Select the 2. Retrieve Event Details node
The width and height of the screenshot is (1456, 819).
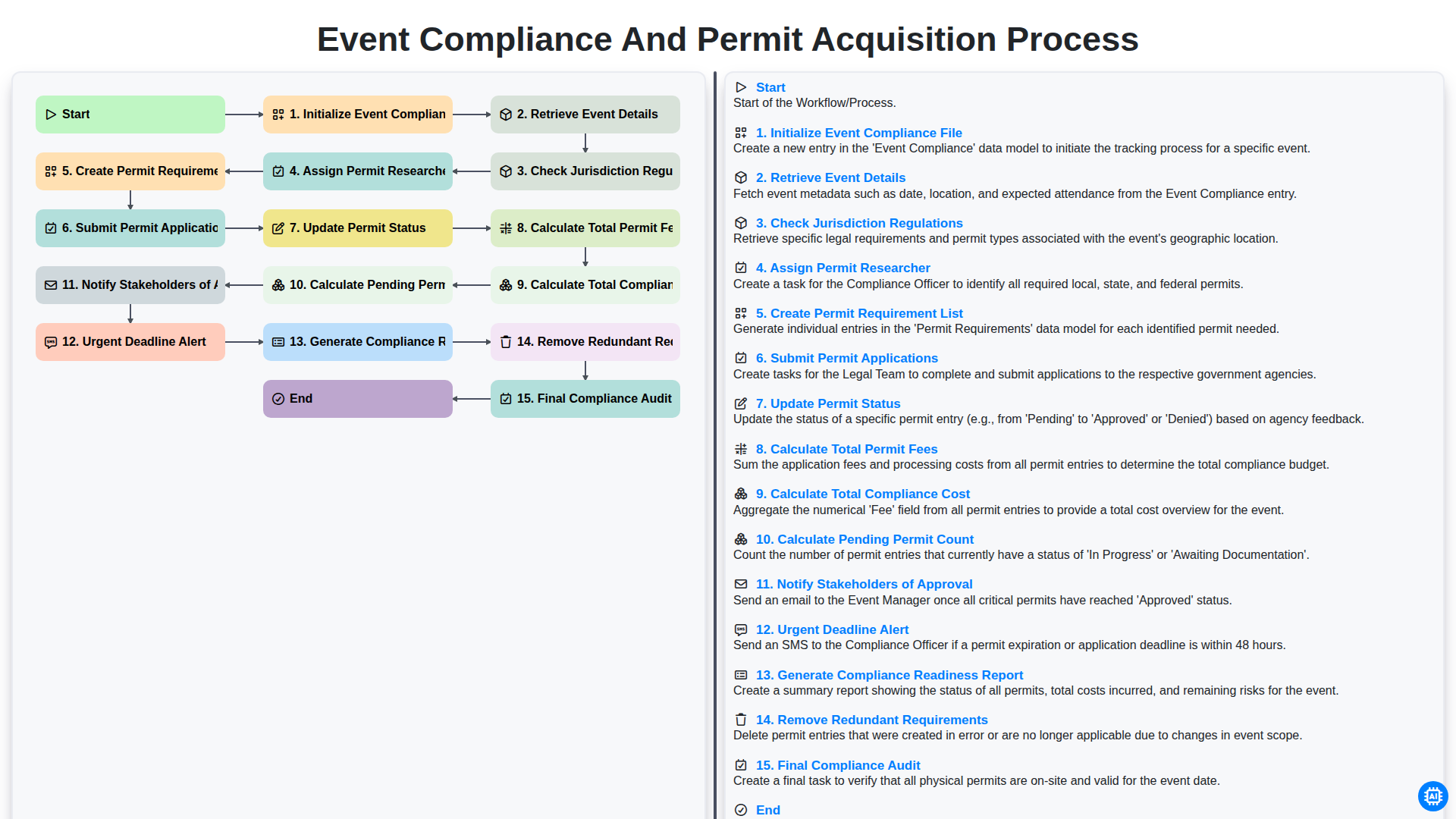(x=585, y=115)
